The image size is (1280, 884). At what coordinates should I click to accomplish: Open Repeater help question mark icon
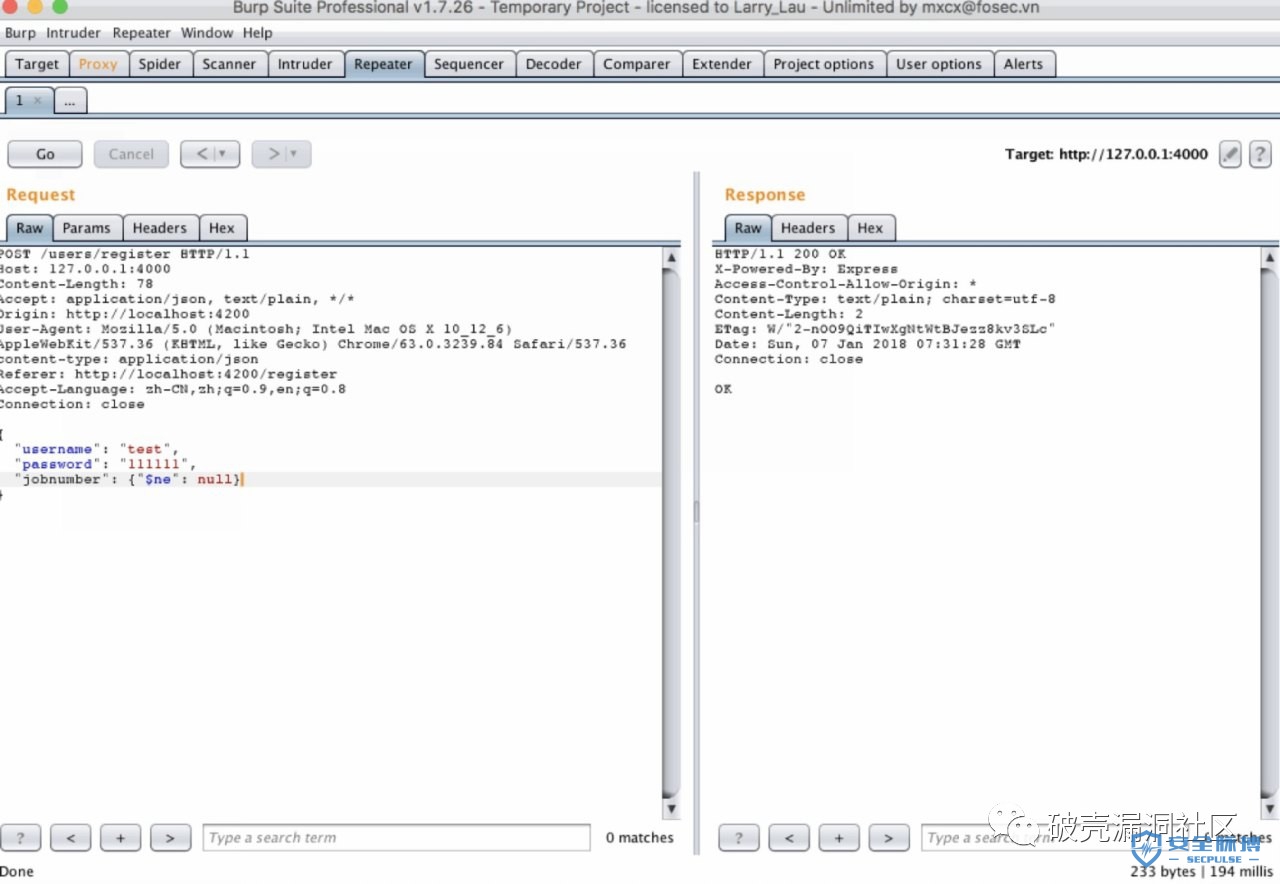click(x=1260, y=154)
